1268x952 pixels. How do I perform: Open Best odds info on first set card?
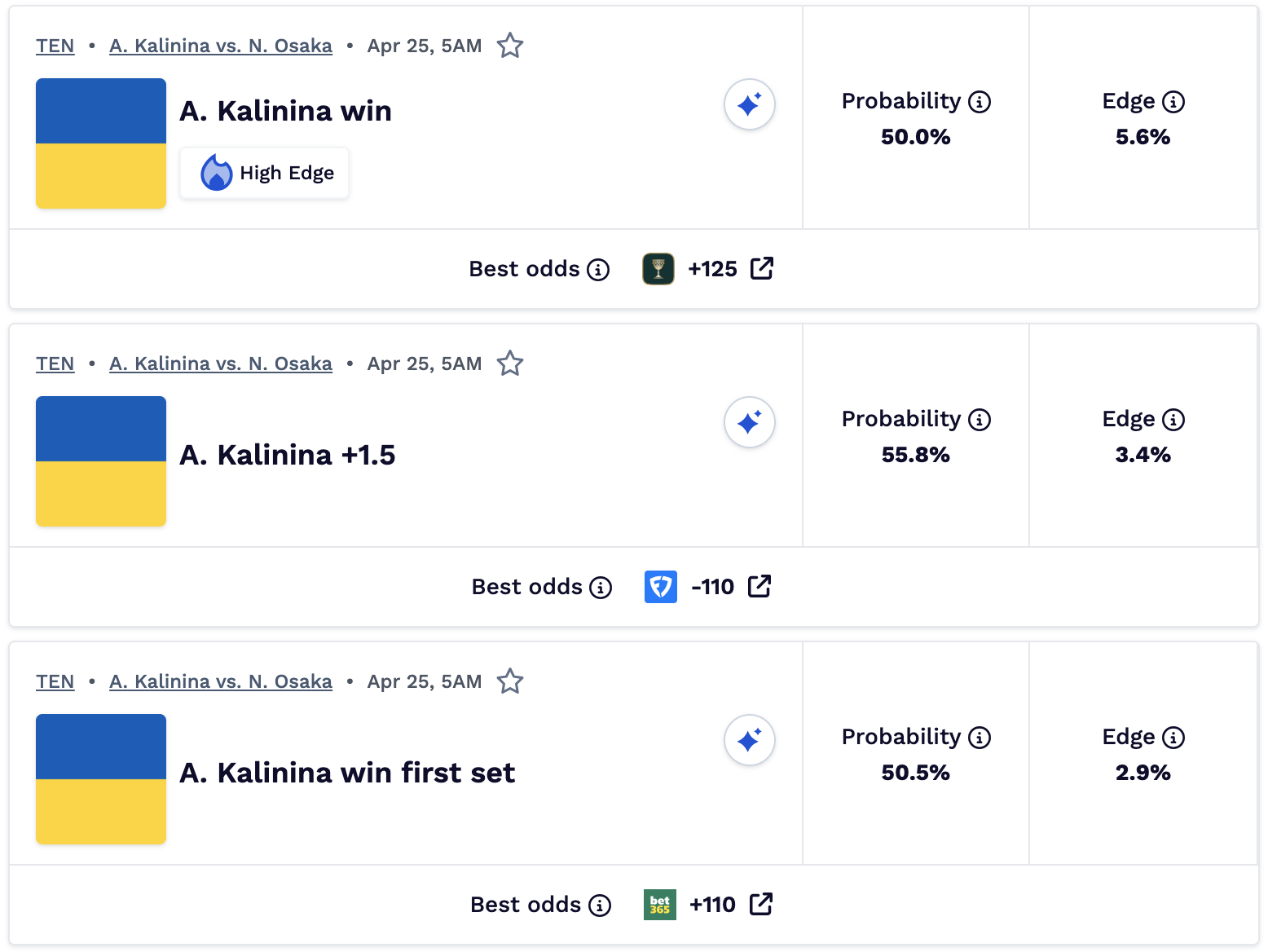pos(601,905)
